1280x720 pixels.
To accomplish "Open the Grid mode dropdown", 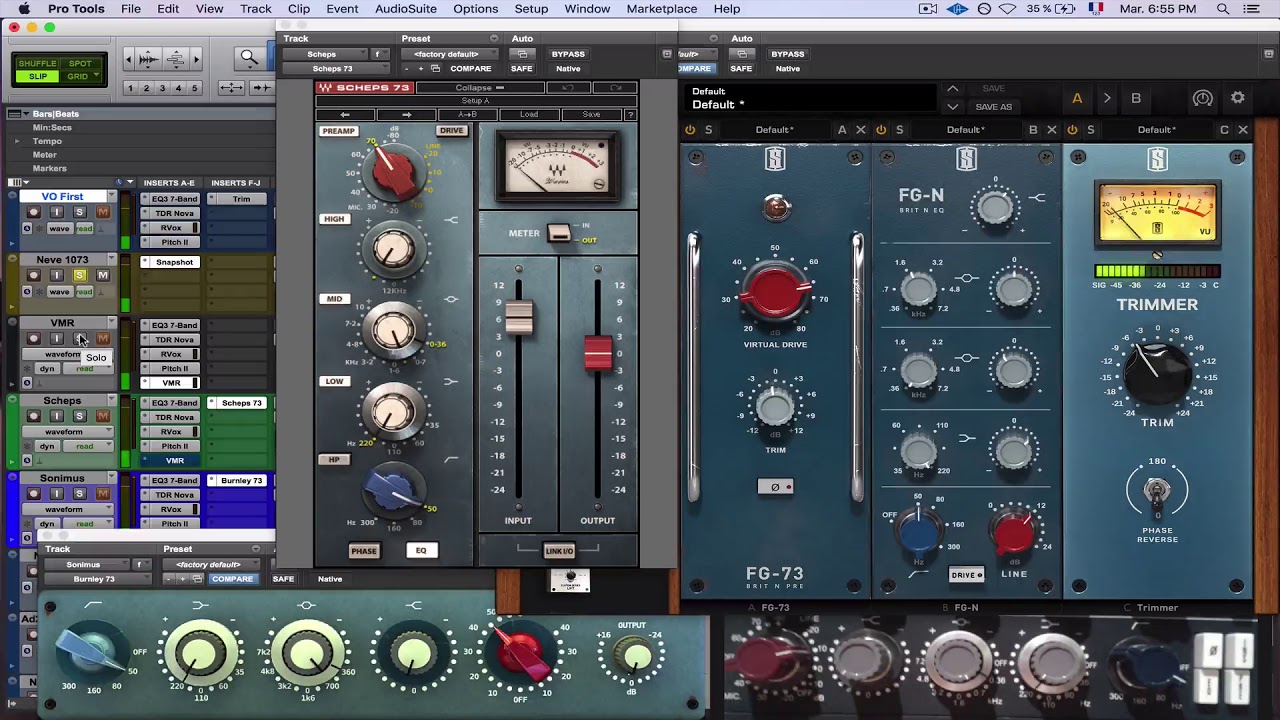I will point(96,76).
